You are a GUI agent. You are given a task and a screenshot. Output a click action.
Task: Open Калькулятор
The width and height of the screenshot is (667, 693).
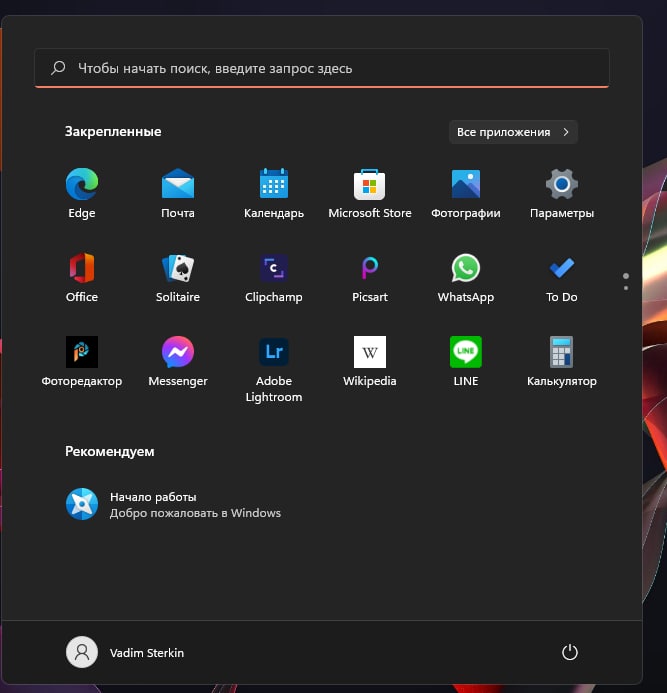coord(561,361)
